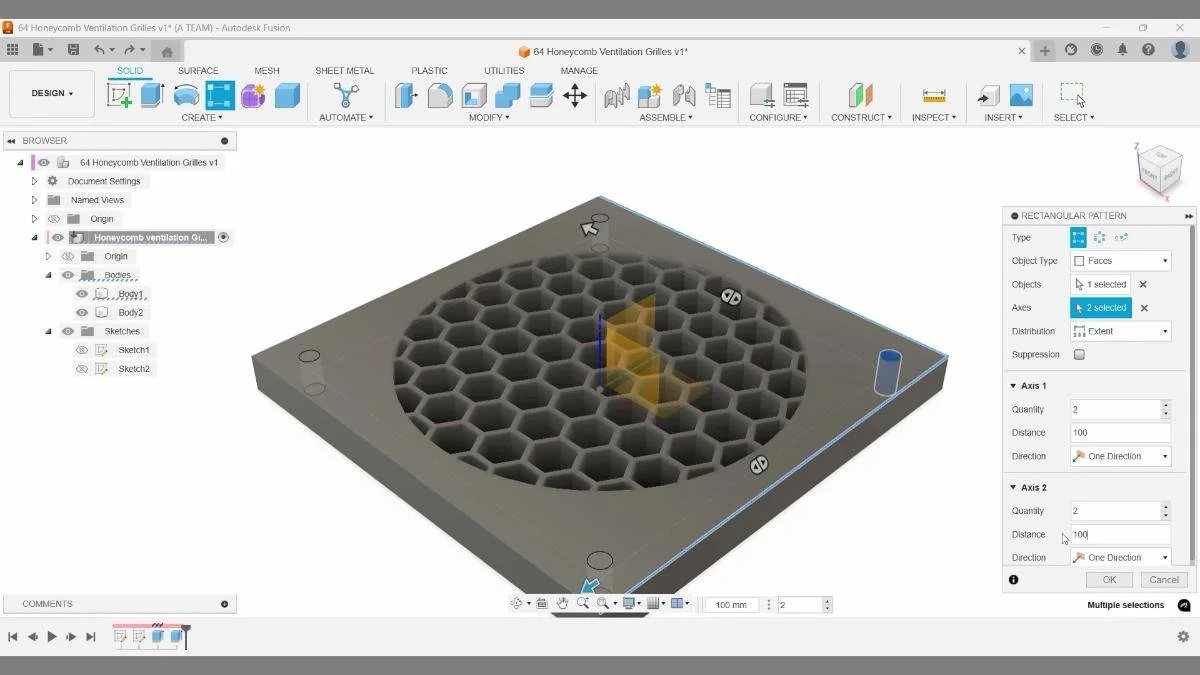Toggle visibility of Body1
This screenshot has height=675, width=1200.
(82, 293)
